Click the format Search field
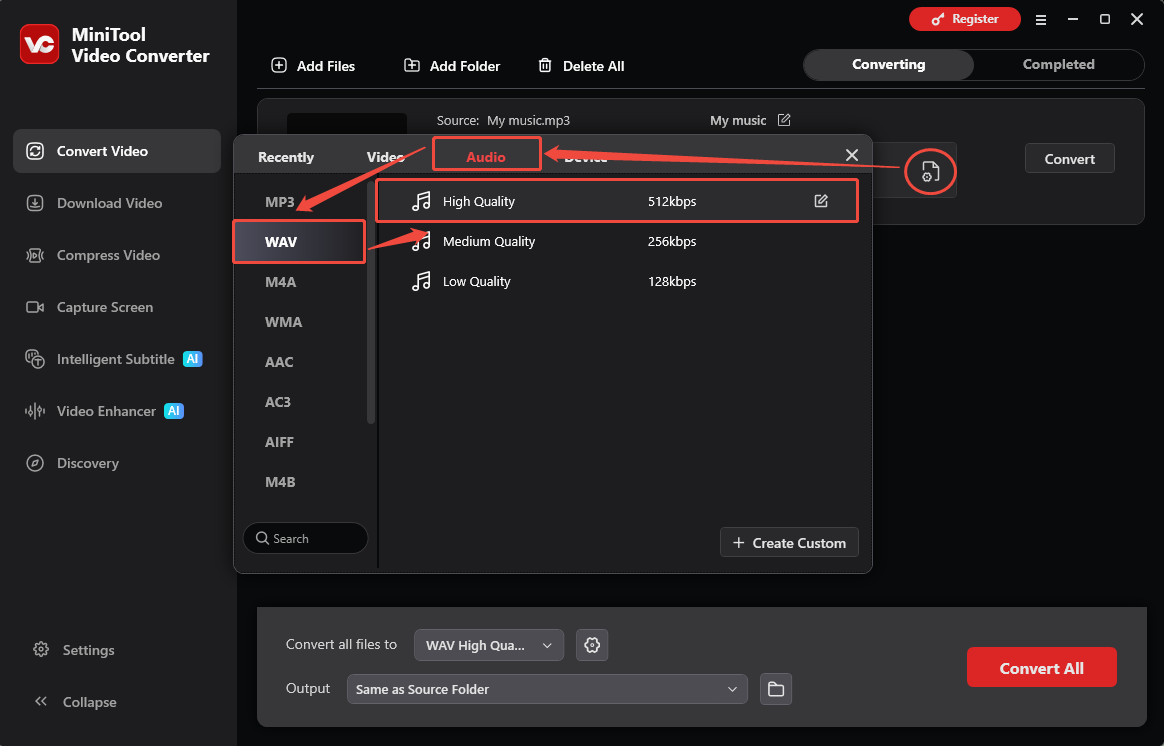The width and height of the screenshot is (1164, 746). 305,538
